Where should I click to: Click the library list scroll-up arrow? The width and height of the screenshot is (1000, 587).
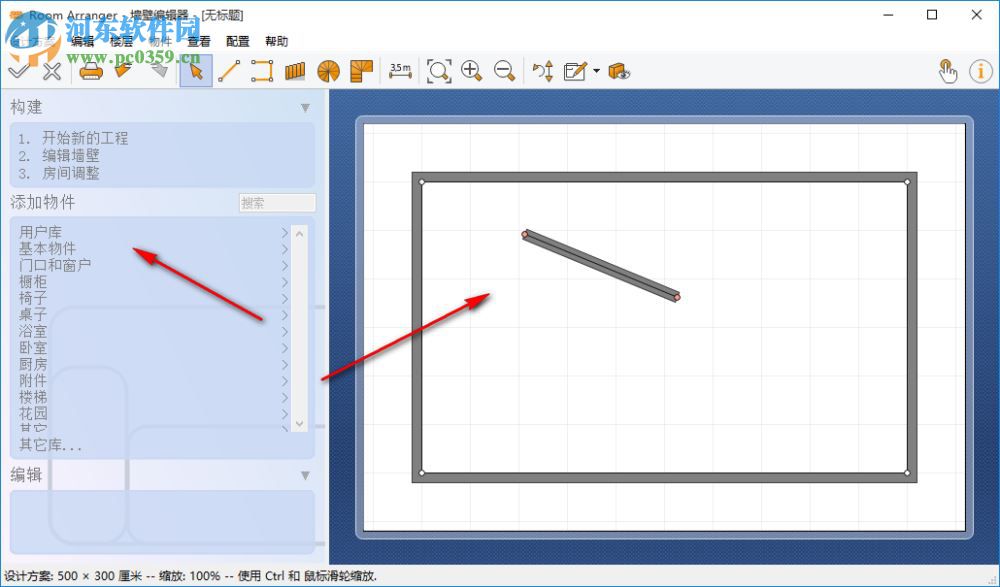click(x=299, y=233)
